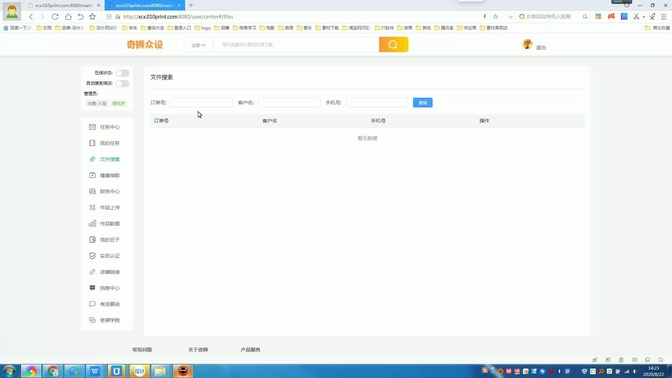The width and height of the screenshot is (672, 378).
Task: Open 消息中心 in the sidebar
Action: point(105,288)
